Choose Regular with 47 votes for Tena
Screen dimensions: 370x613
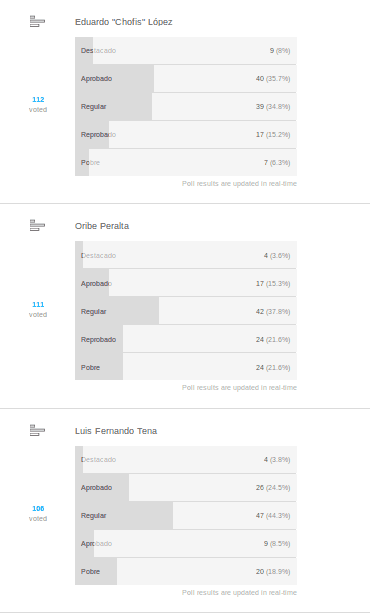[186, 516]
